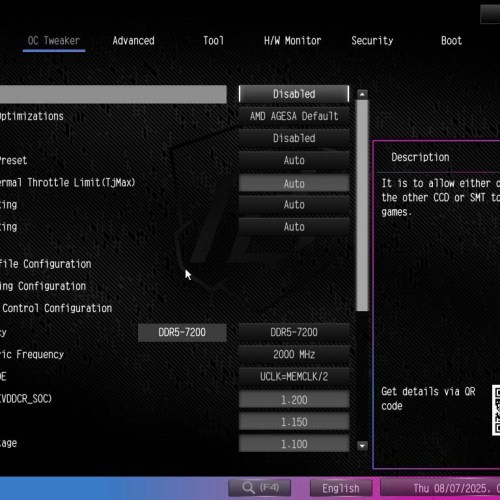Open the DDR5-7200 frequency dropdown
Image resolution: width=500 pixels, height=500 pixels.
tap(294, 332)
